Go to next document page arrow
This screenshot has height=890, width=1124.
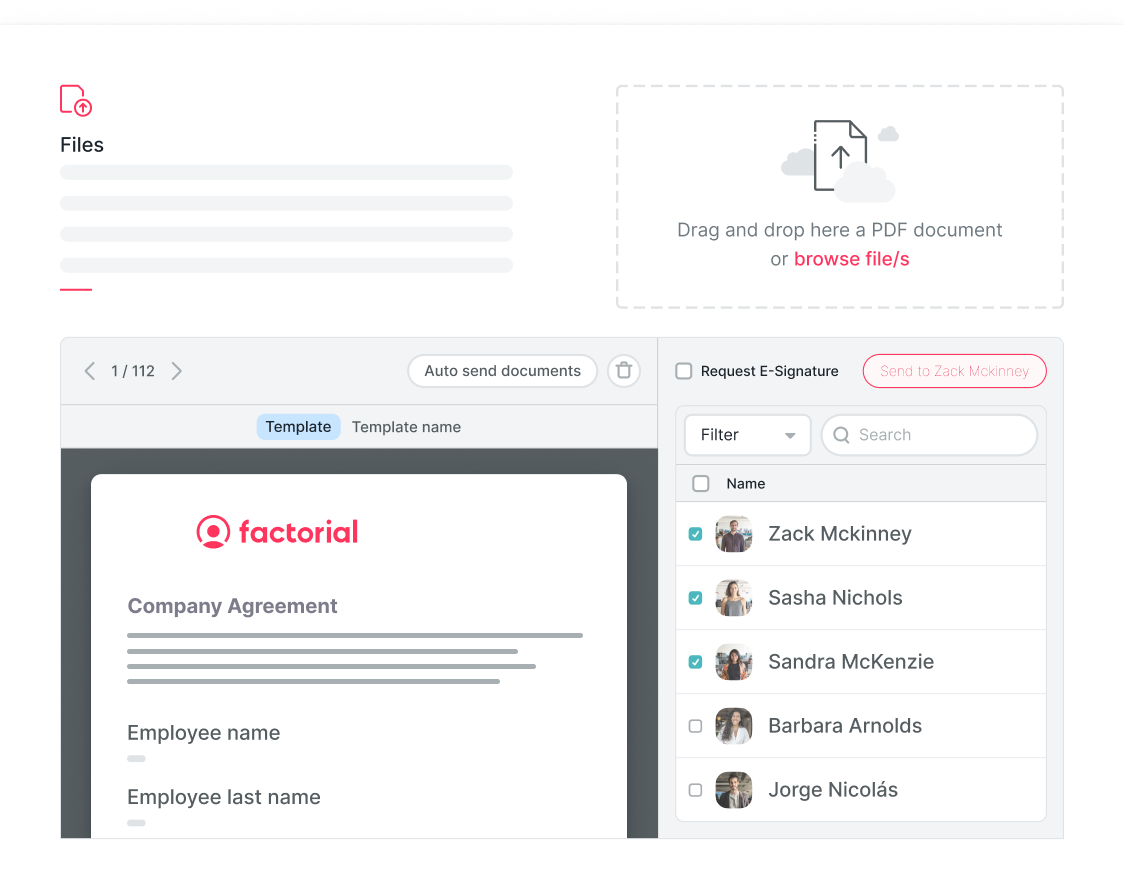[177, 371]
